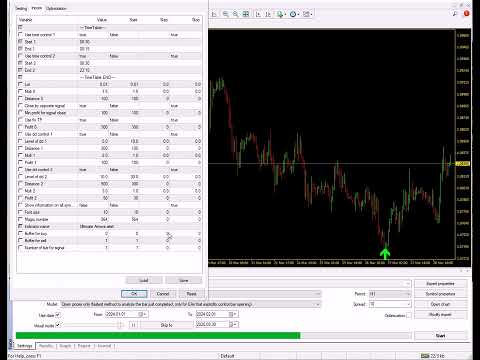Click the Cancel button in dialog
This screenshot has height=360, width=480.
click(x=163, y=294)
